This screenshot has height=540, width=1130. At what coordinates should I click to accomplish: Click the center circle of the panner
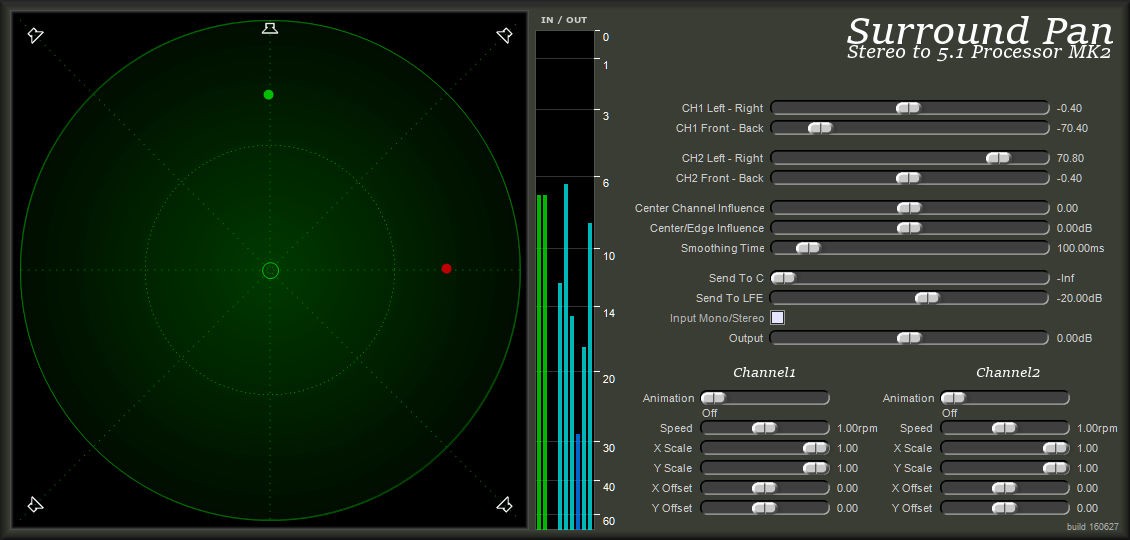[x=270, y=270]
